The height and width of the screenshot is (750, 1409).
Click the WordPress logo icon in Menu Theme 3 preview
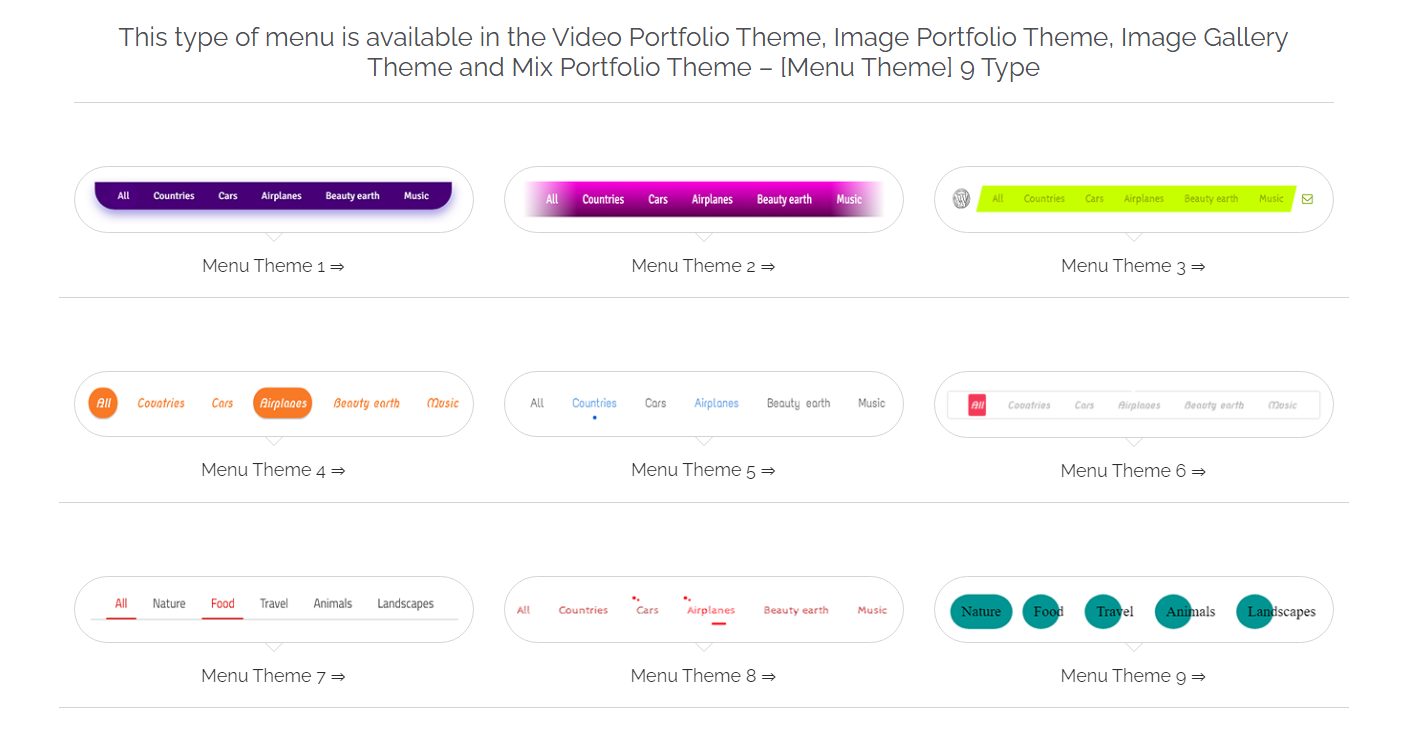click(x=961, y=199)
